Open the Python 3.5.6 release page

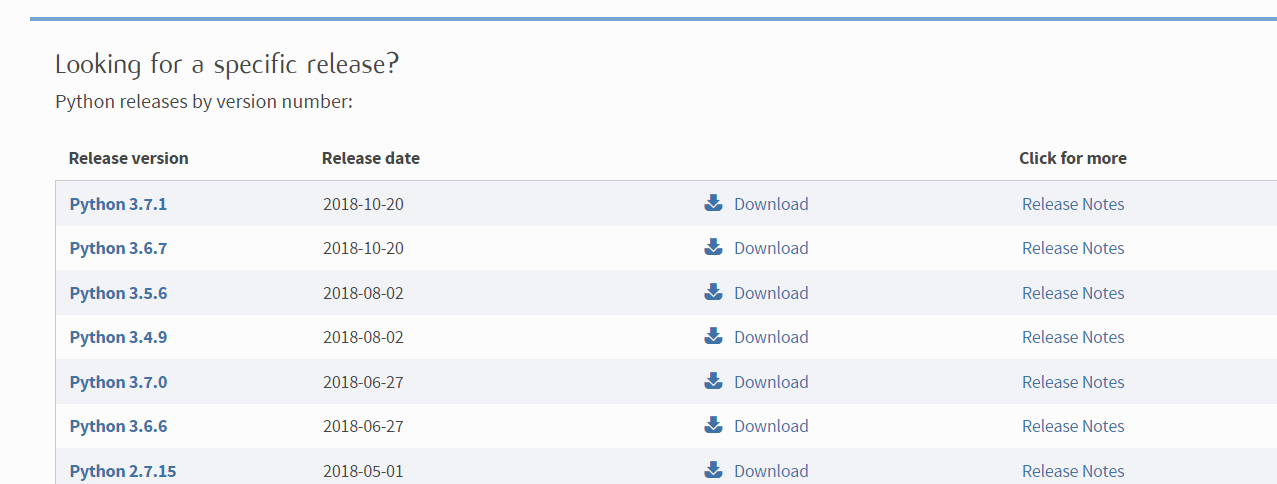click(118, 293)
